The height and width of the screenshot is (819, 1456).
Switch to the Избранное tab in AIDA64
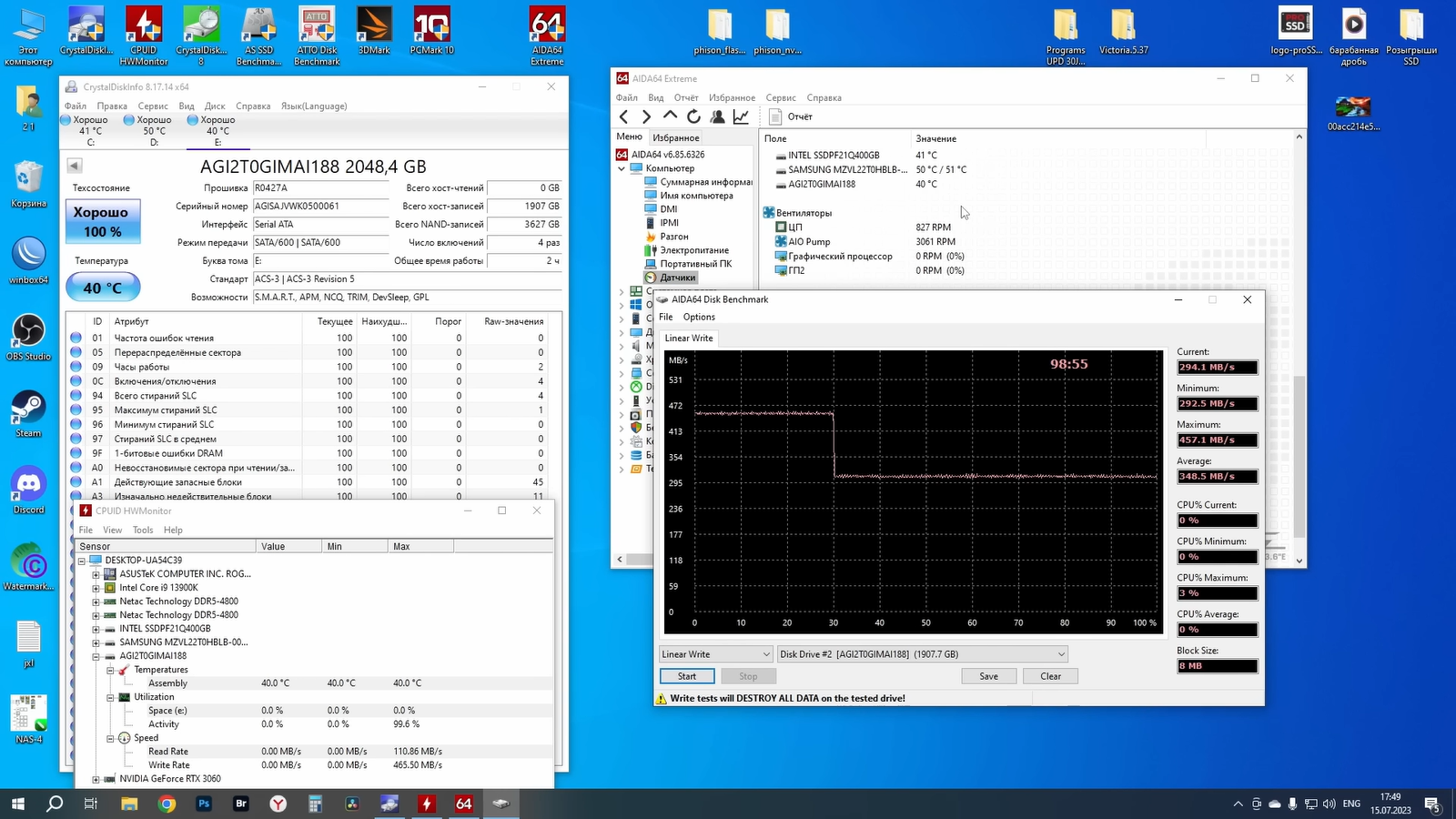coord(675,137)
